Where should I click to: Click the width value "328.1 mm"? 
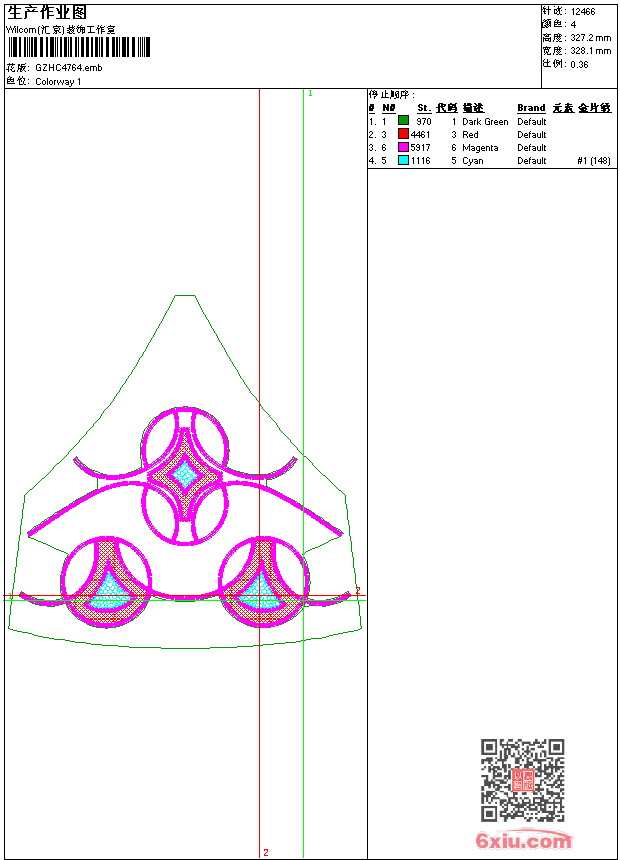(x=590, y=51)
